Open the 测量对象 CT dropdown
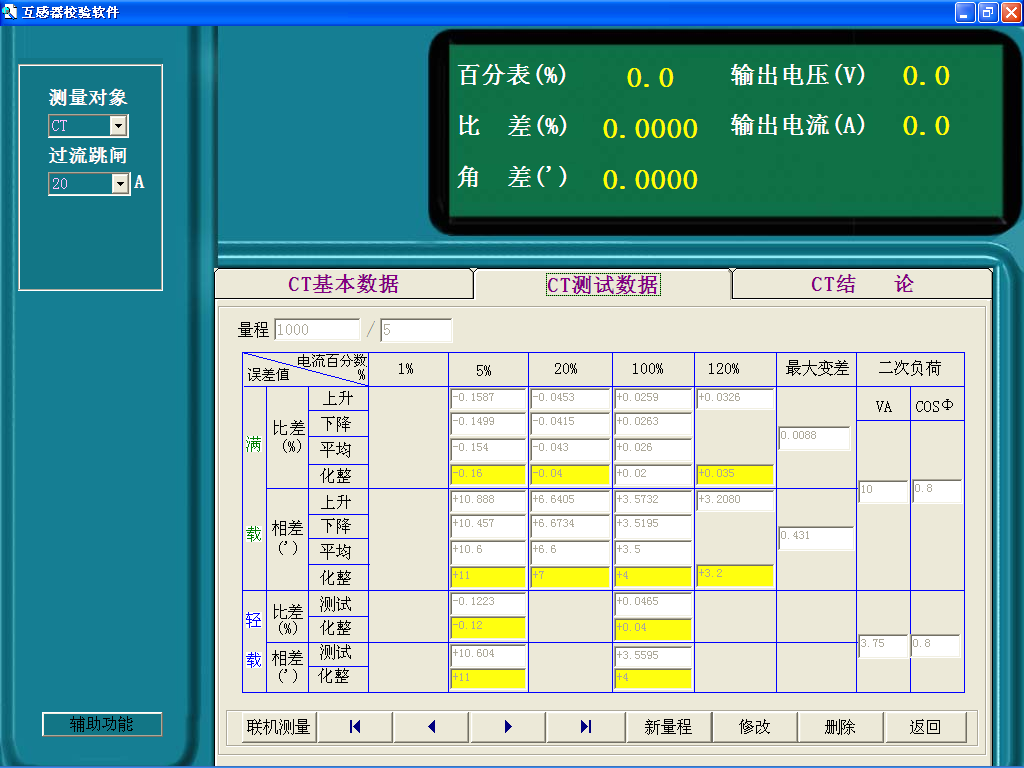Viewport: 1024px width, 768px height. [x=118, y=126]
